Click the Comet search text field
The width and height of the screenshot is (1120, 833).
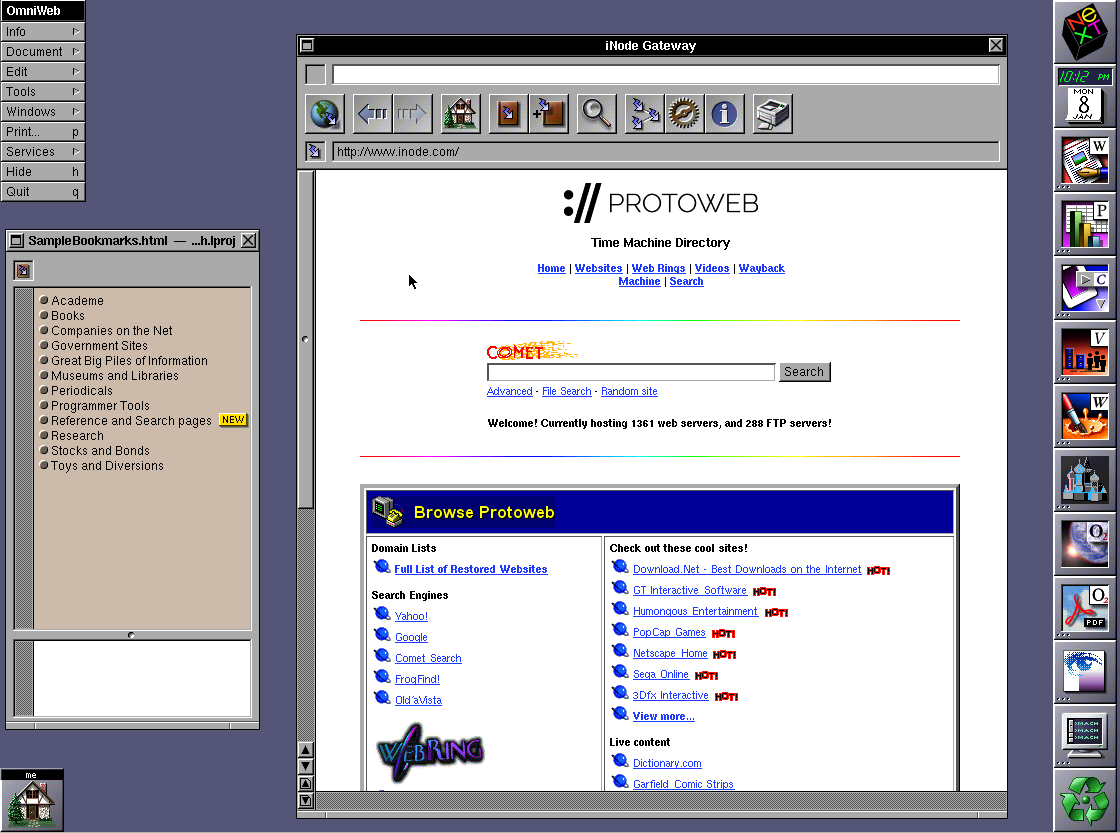pyautogui.click(x=631, y=372)
